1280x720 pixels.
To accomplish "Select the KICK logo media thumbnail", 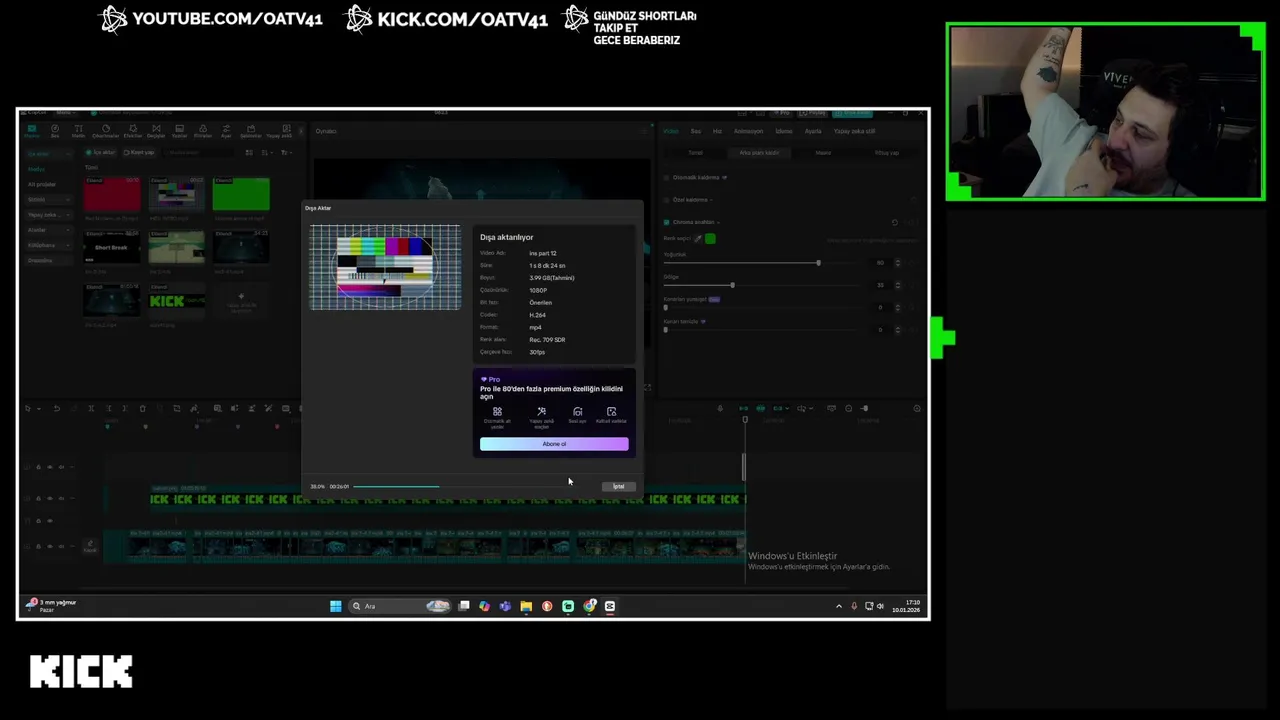I will pos(176,300).
